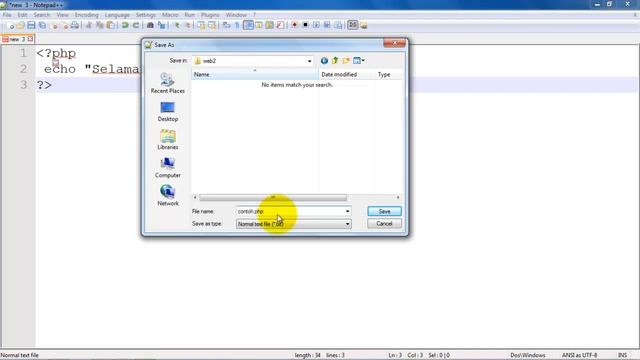
Task: Open the Plugins menu
Action: [x=210, y=15]
